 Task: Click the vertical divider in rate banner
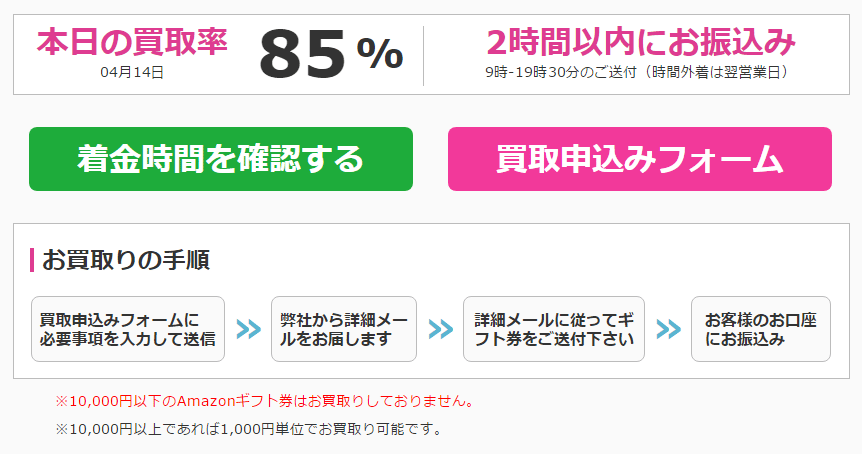pyautogui.click(x=423, y=56)
